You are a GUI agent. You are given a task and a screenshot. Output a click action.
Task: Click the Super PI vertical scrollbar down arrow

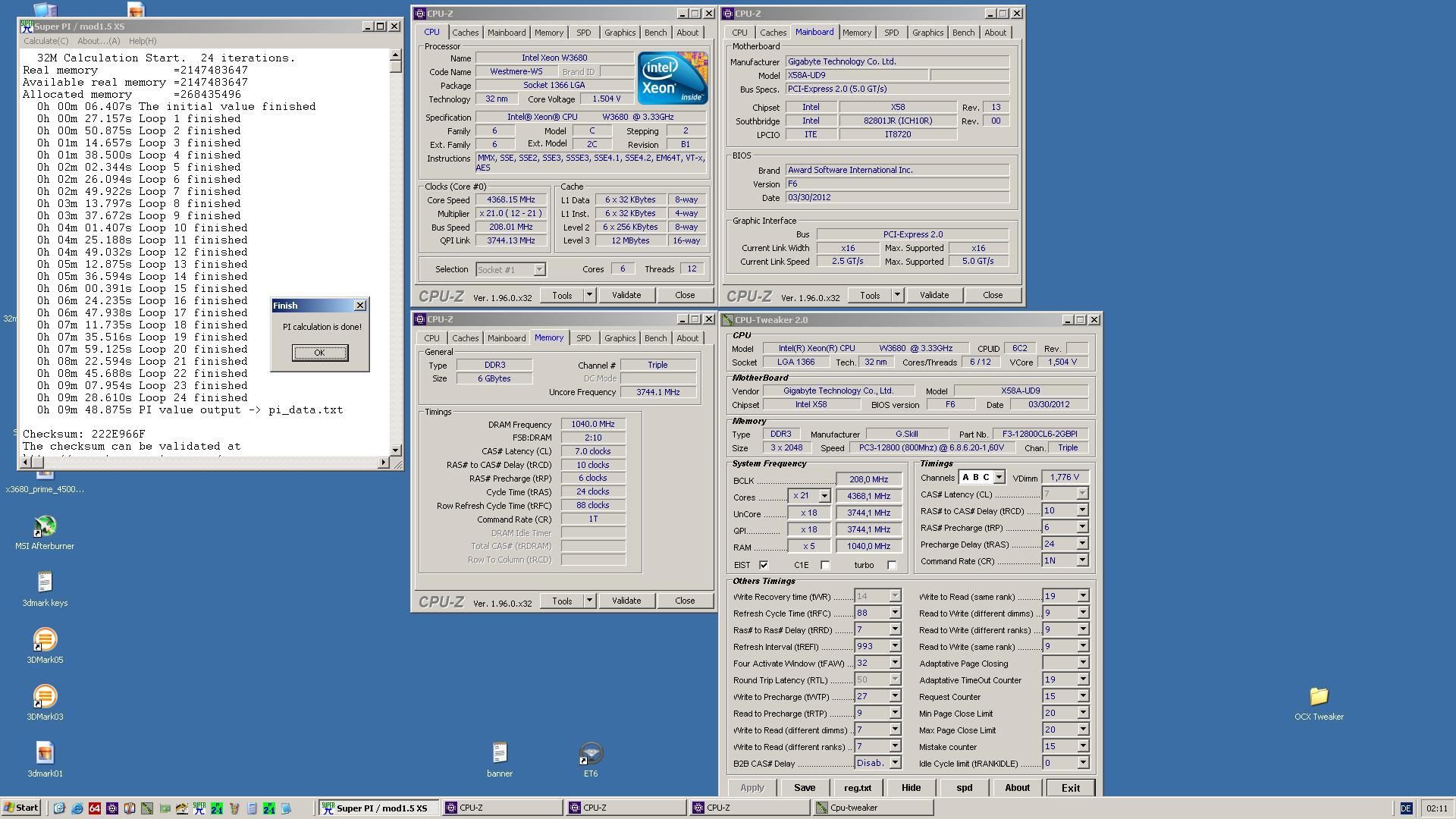click(x=395, y=450)
